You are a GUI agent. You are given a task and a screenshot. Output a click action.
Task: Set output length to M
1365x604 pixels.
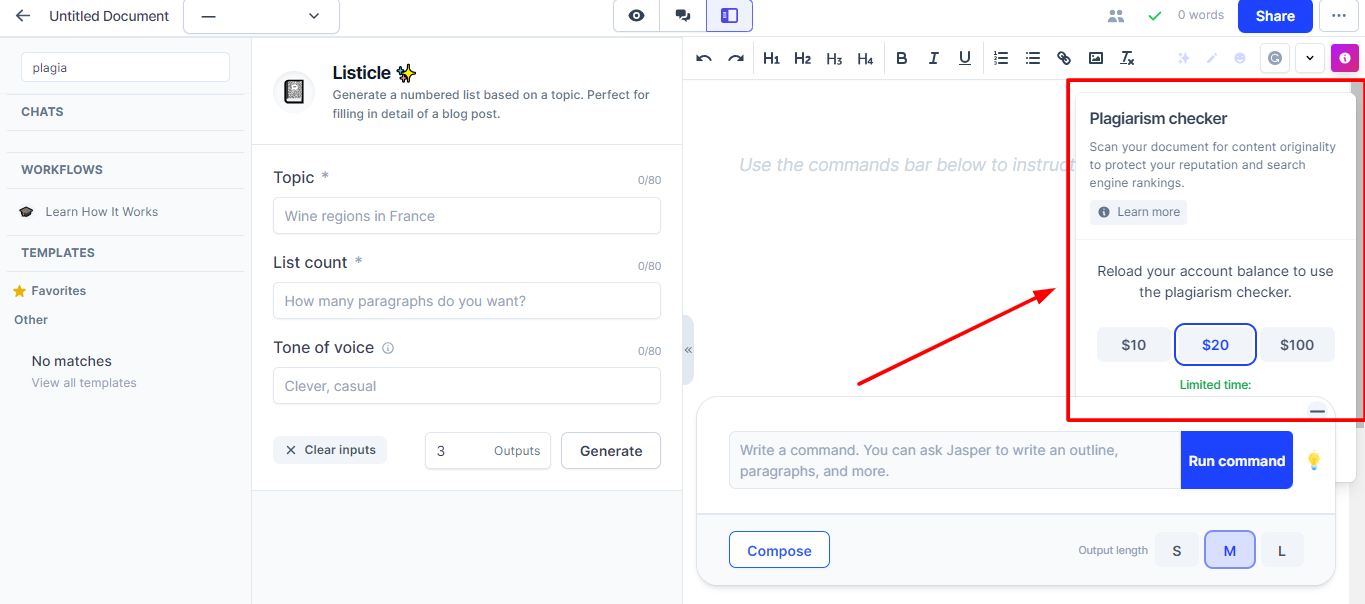(1230, 550)
